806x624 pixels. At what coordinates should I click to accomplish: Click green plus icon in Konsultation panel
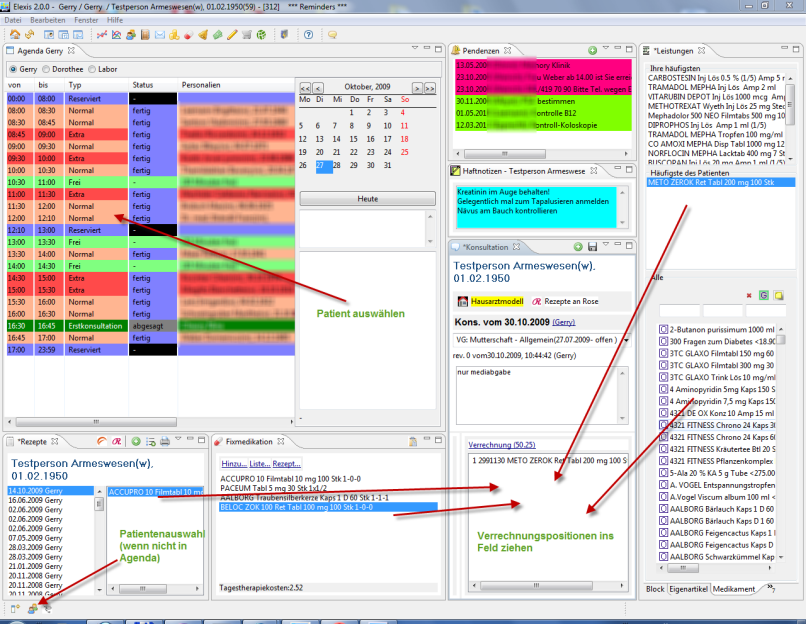click(x=578, y=247)
